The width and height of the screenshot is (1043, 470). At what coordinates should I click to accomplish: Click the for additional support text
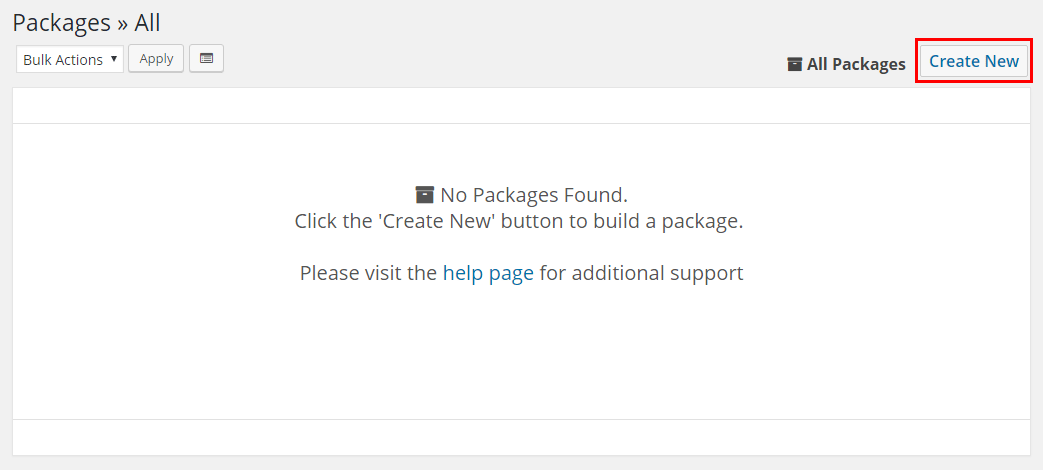click(641, 273)
